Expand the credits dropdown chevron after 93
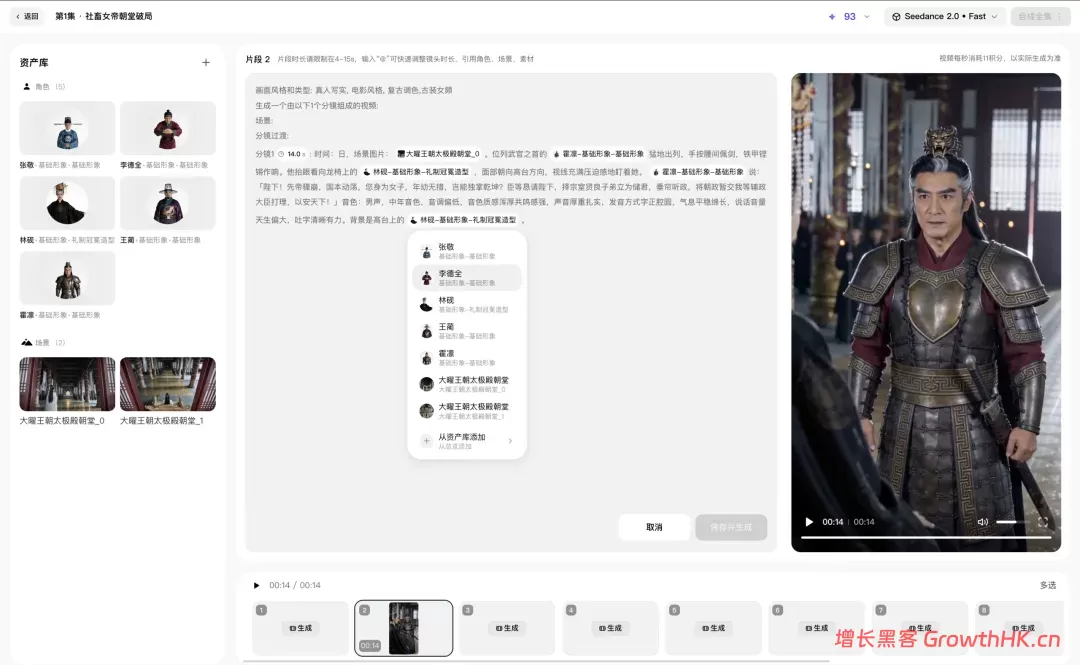1080x665 pixels. click(x=866, y=17)
